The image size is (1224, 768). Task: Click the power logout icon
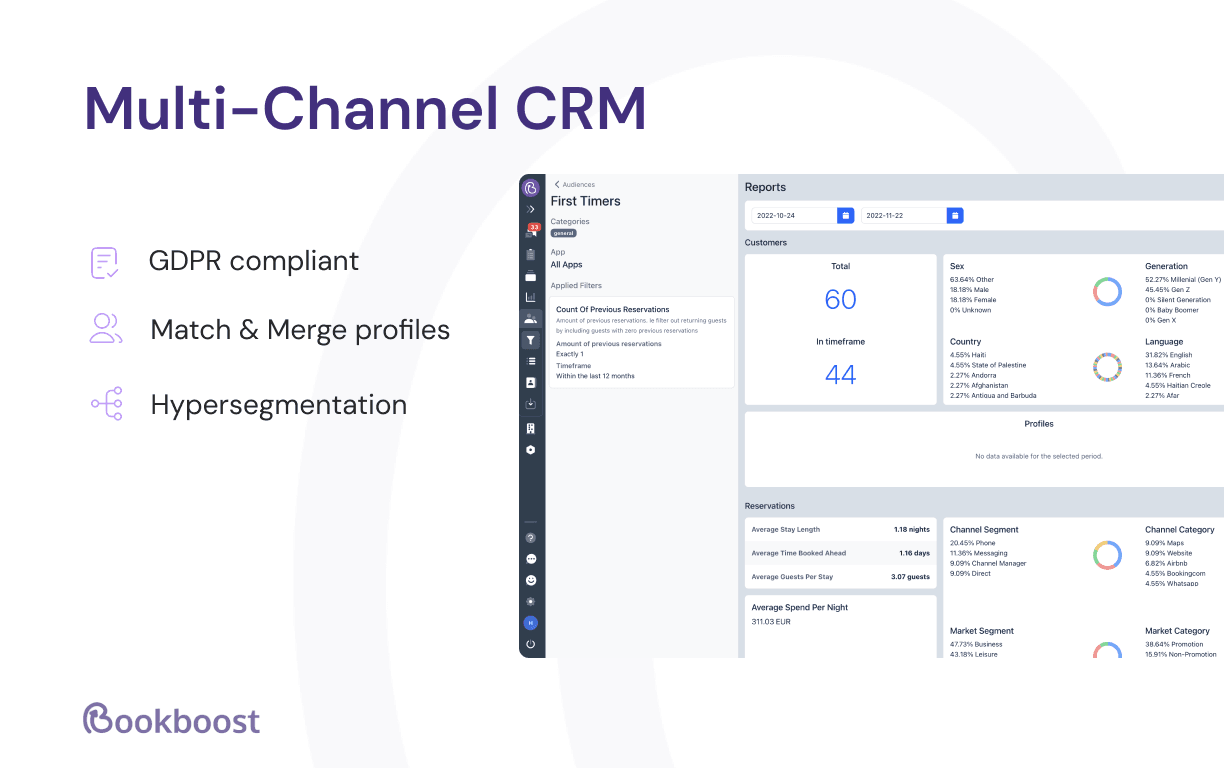click(x=531, y=644)
